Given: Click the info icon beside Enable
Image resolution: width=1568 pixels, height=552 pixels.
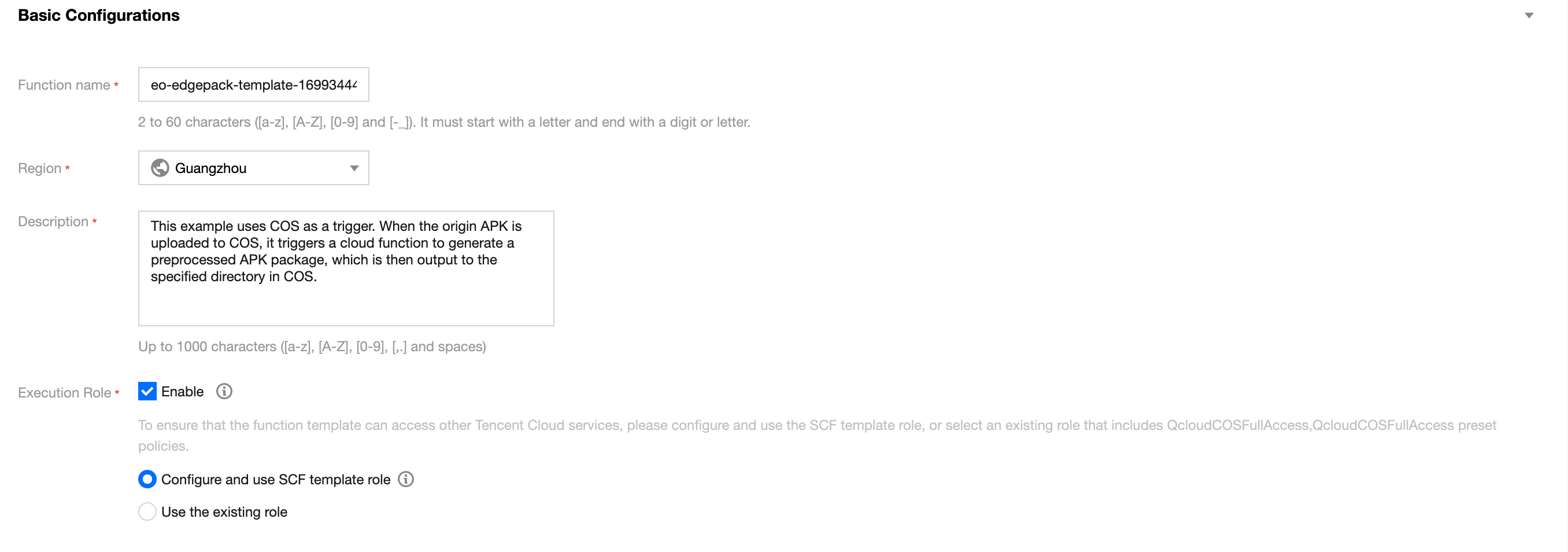Looking at the screenshot, I should pos(224,391).
